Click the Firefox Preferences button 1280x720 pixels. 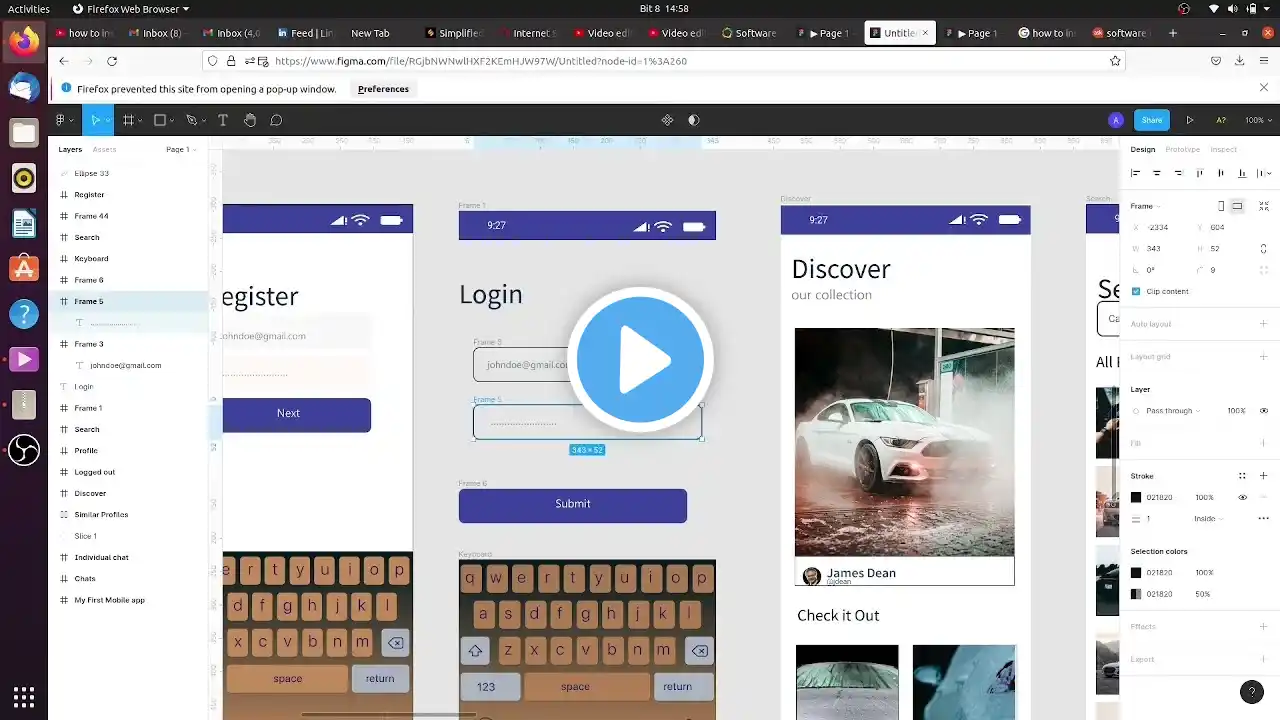383,89
